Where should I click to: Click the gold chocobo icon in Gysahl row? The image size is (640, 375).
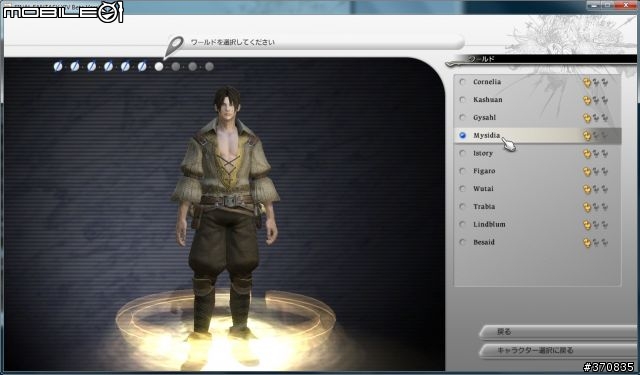pyautogui.click(x=587, y=118)
